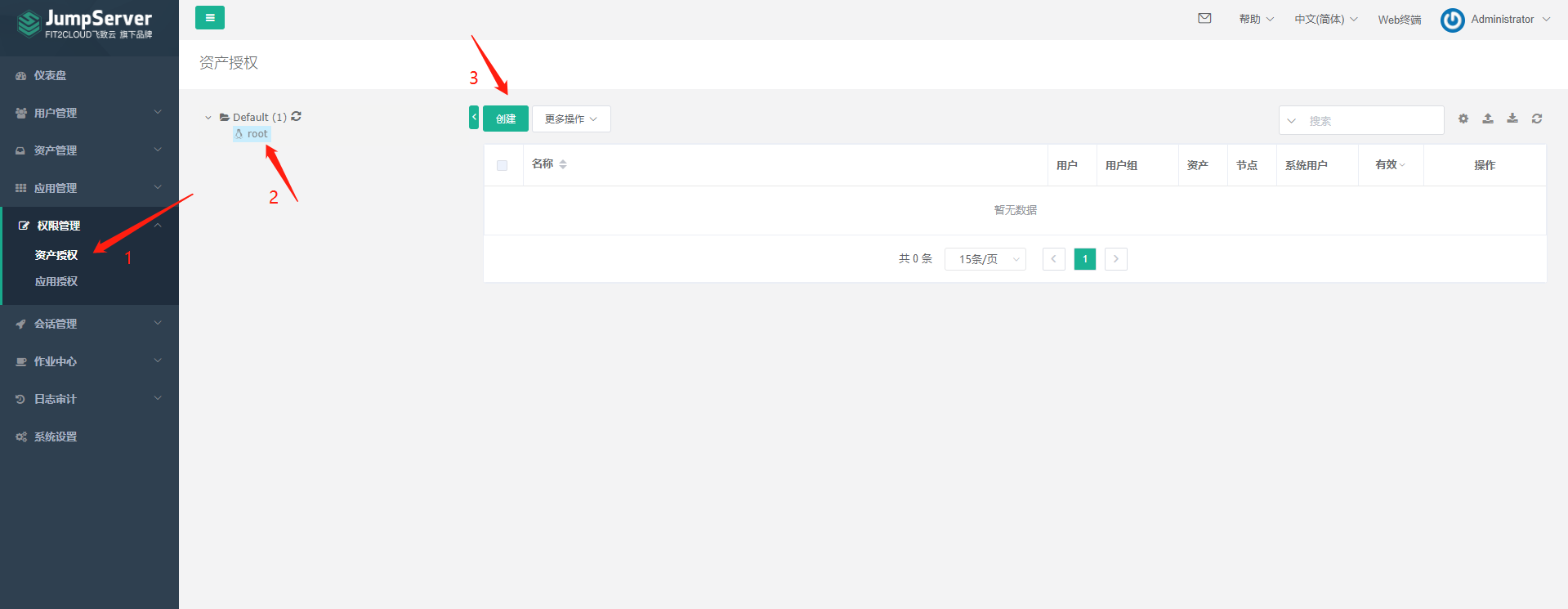1568x609 pixels.
Task: Click the JumpServer logo
Action: 84,25
